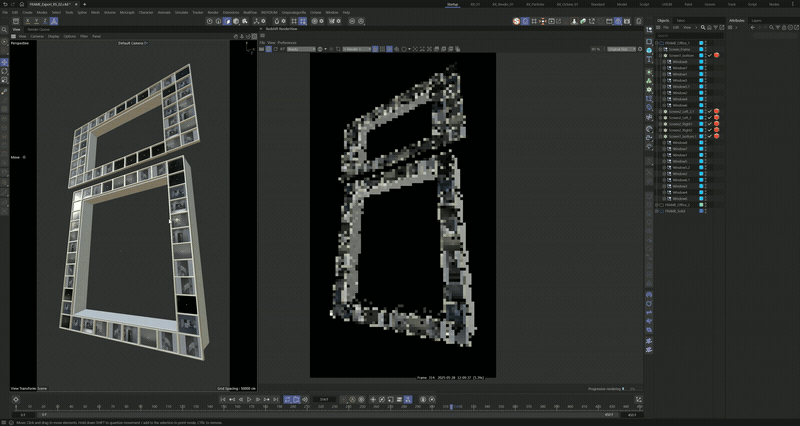Click the Objects panel Search field
This screenshot has height=426, width=800.
click(x=690, y=36)
